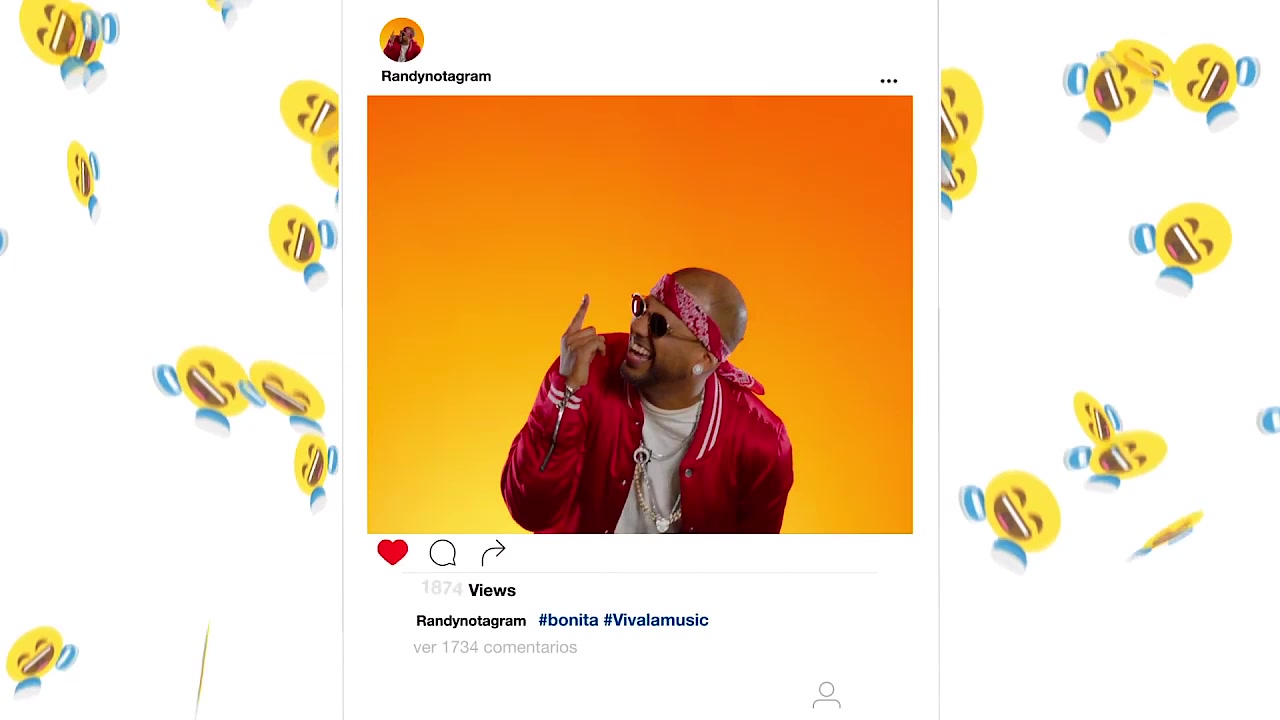Open profile via person silhouette icon
Screen dimensions: 1280x720
827,695
